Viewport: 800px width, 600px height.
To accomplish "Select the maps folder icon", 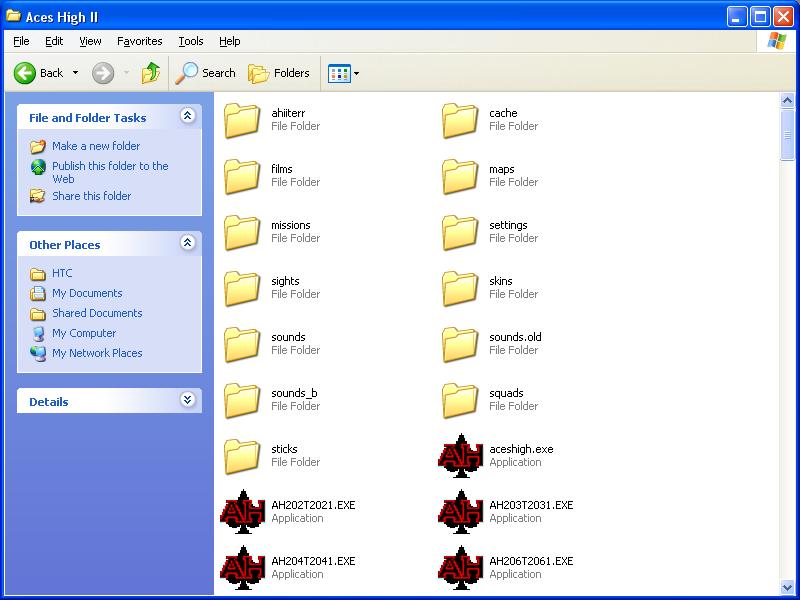I will [460, 177].
